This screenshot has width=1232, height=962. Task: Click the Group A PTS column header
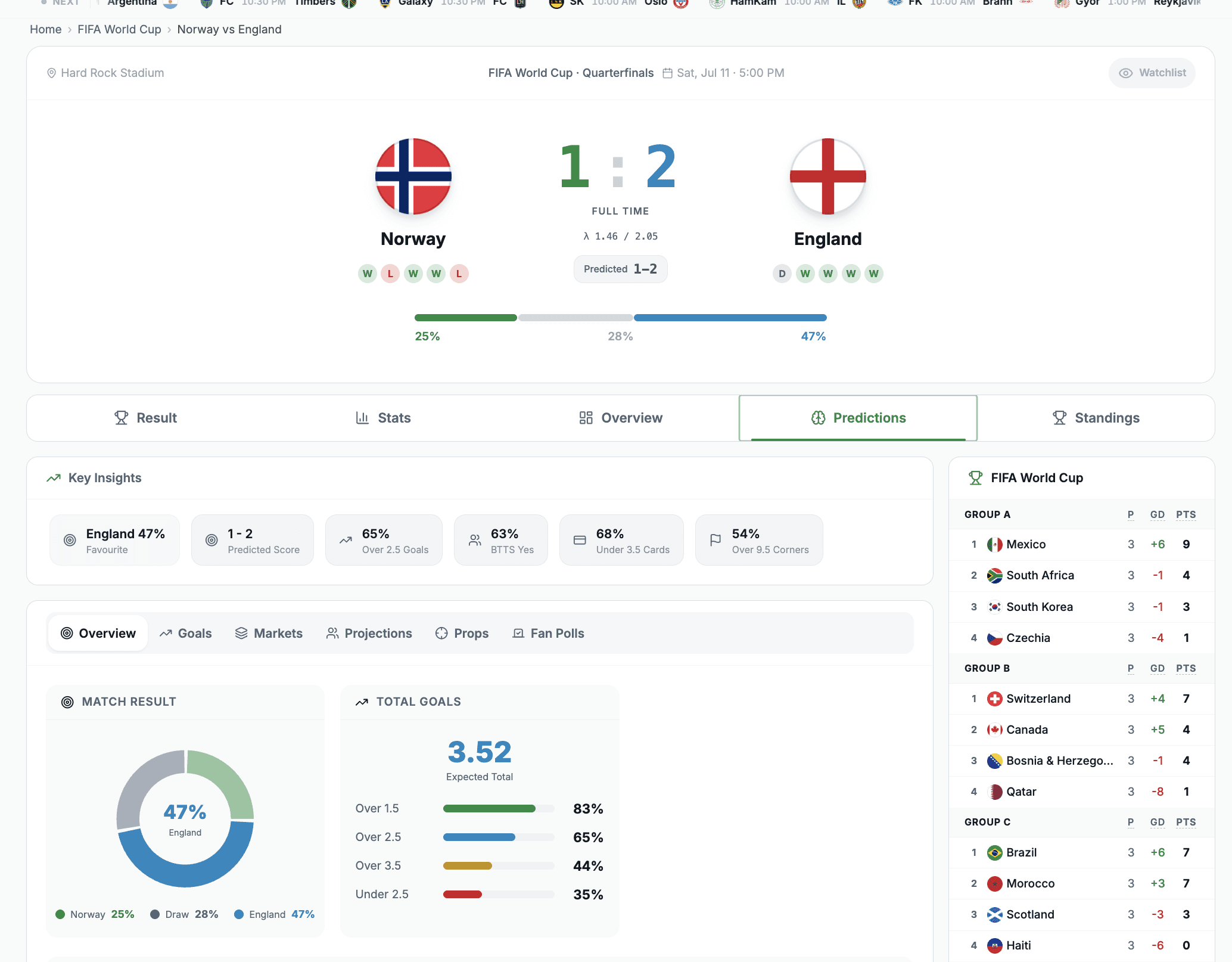tap(1186, 514)
